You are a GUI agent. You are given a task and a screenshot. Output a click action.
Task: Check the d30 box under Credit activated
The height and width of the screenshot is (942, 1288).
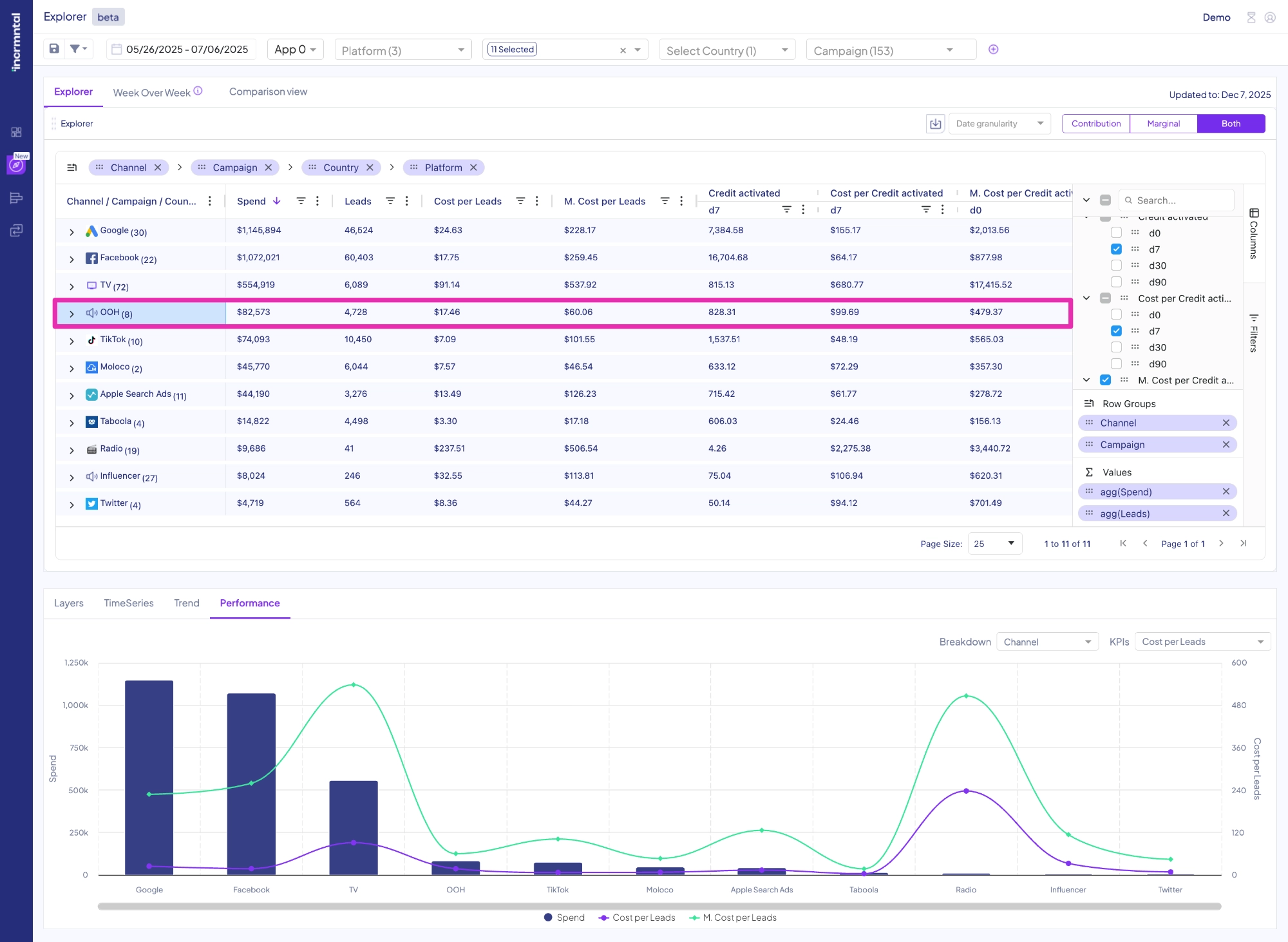pyautogui.click(x=1116, y=265)
